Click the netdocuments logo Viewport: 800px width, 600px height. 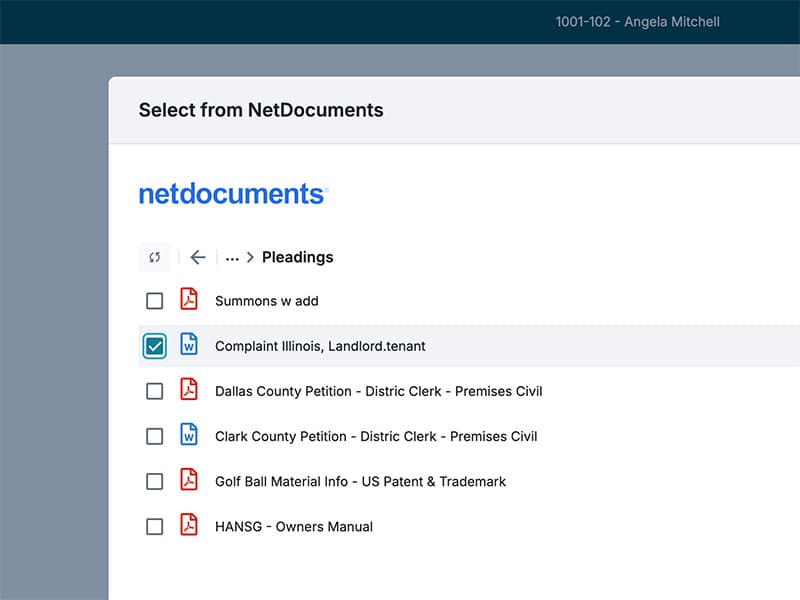(233, 194)
